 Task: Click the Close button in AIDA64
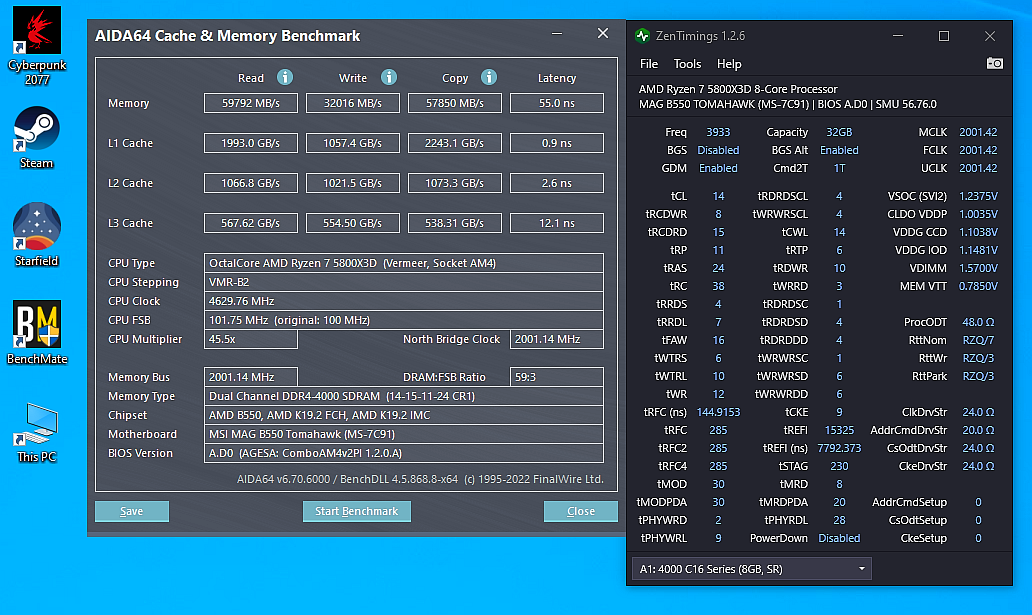pyautogui.click(x=580, y=511)
